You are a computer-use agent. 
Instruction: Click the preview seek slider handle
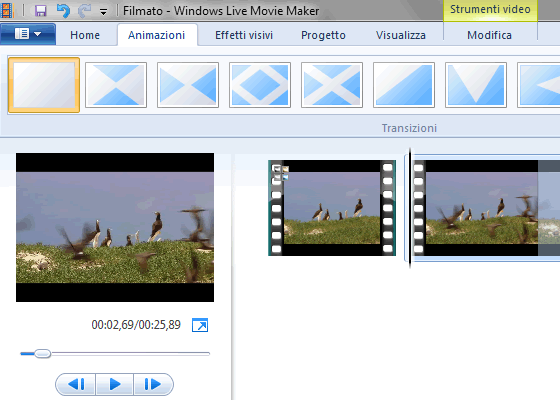tap(42, 354)
